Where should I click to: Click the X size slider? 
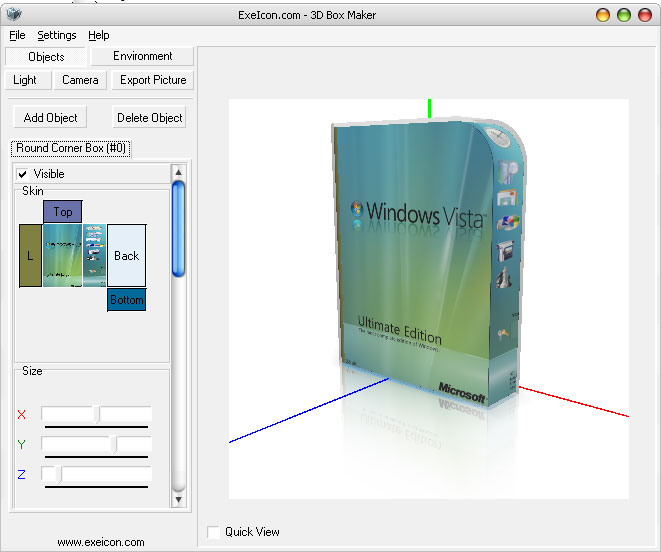[96, 414]
